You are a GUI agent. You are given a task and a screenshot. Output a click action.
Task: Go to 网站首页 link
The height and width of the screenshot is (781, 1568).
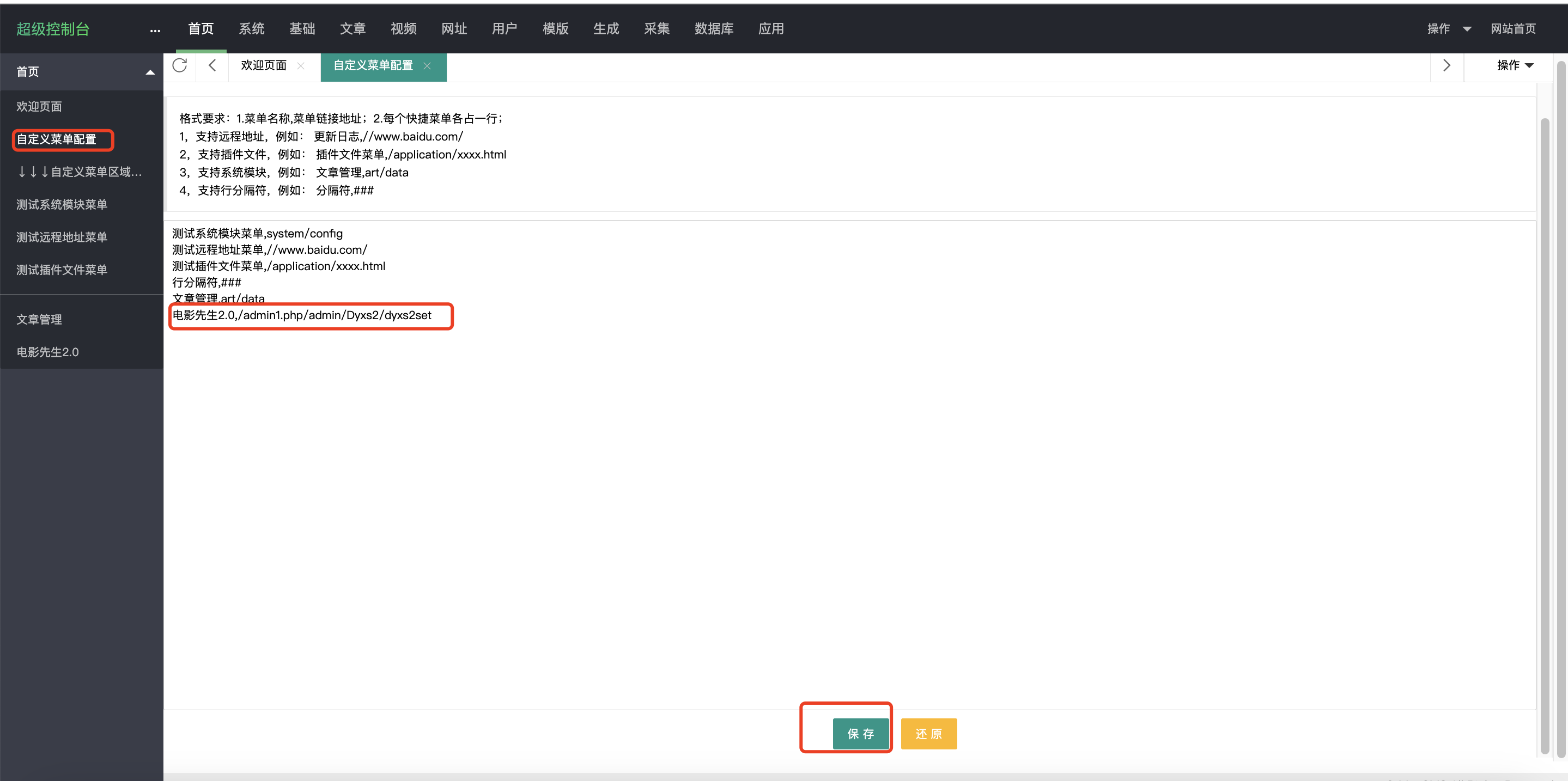1513,28
